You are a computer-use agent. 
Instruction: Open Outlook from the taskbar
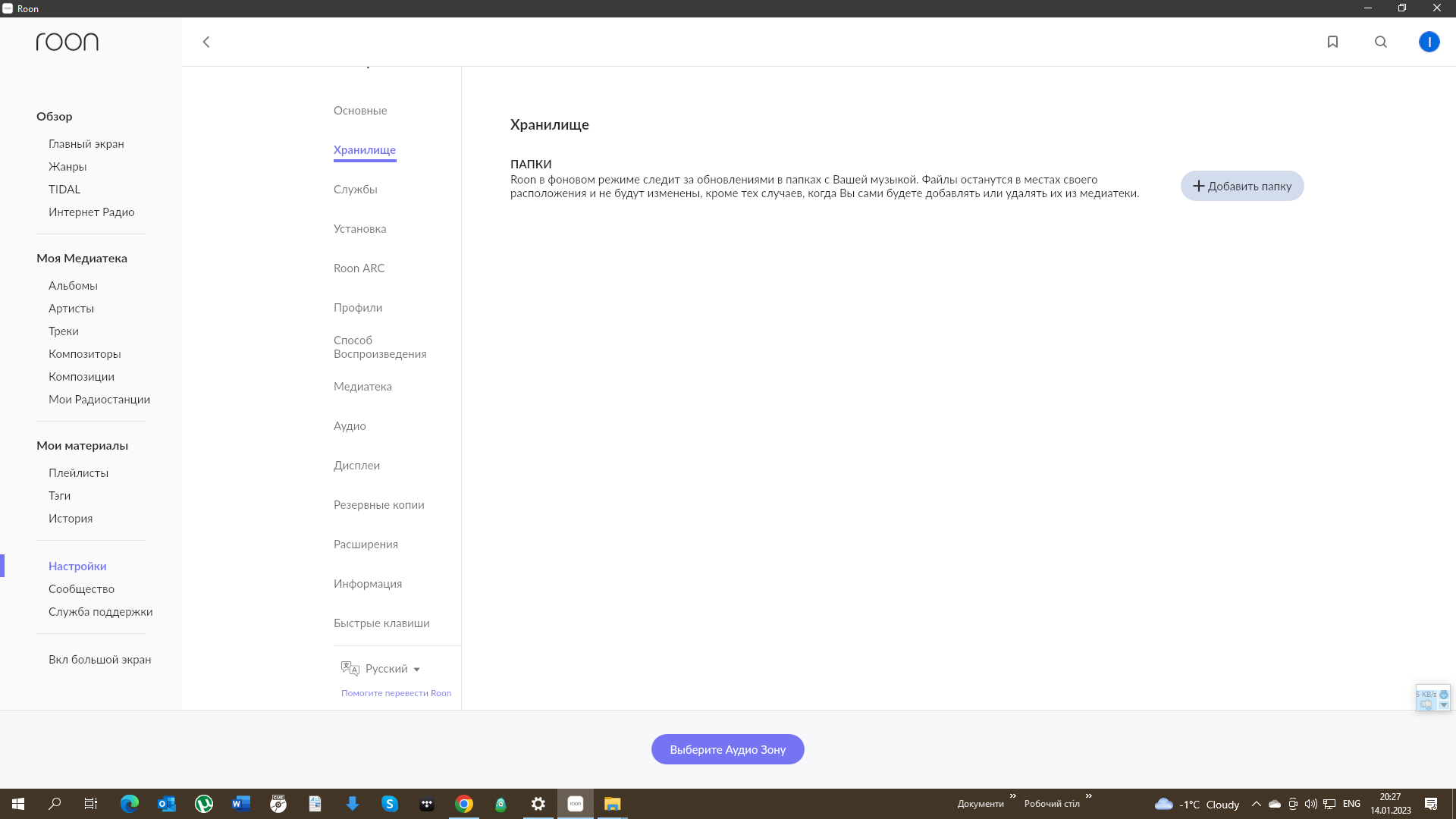click(167, 804)
